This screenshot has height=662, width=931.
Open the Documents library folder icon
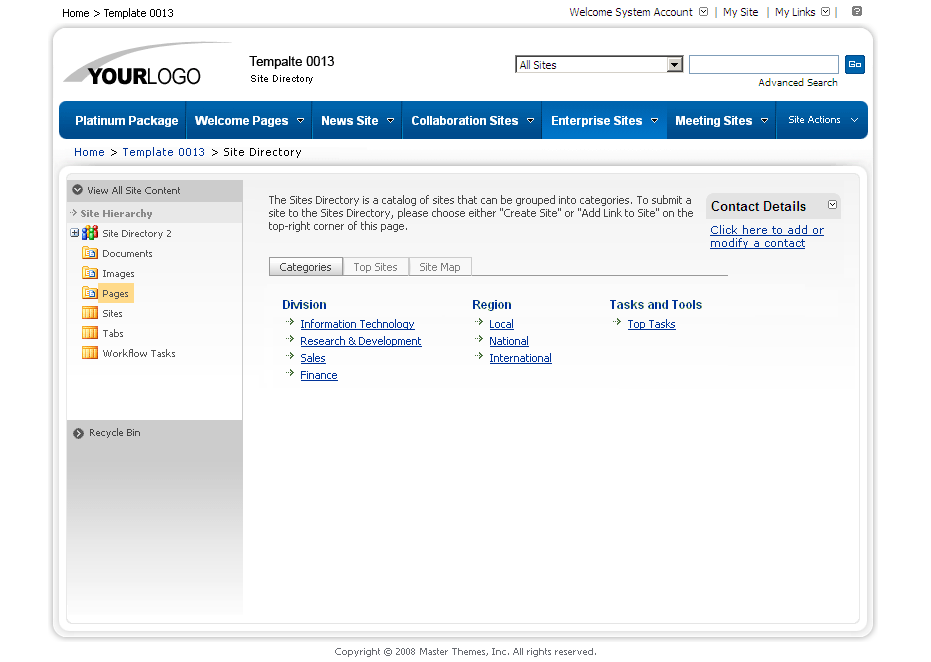pos(90,254)
